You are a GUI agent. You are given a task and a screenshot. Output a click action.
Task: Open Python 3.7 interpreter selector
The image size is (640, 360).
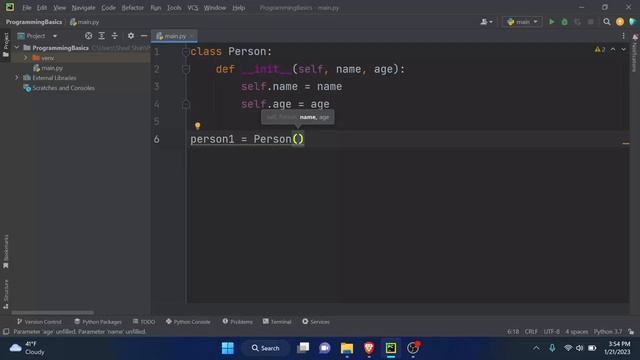point(608,331)
